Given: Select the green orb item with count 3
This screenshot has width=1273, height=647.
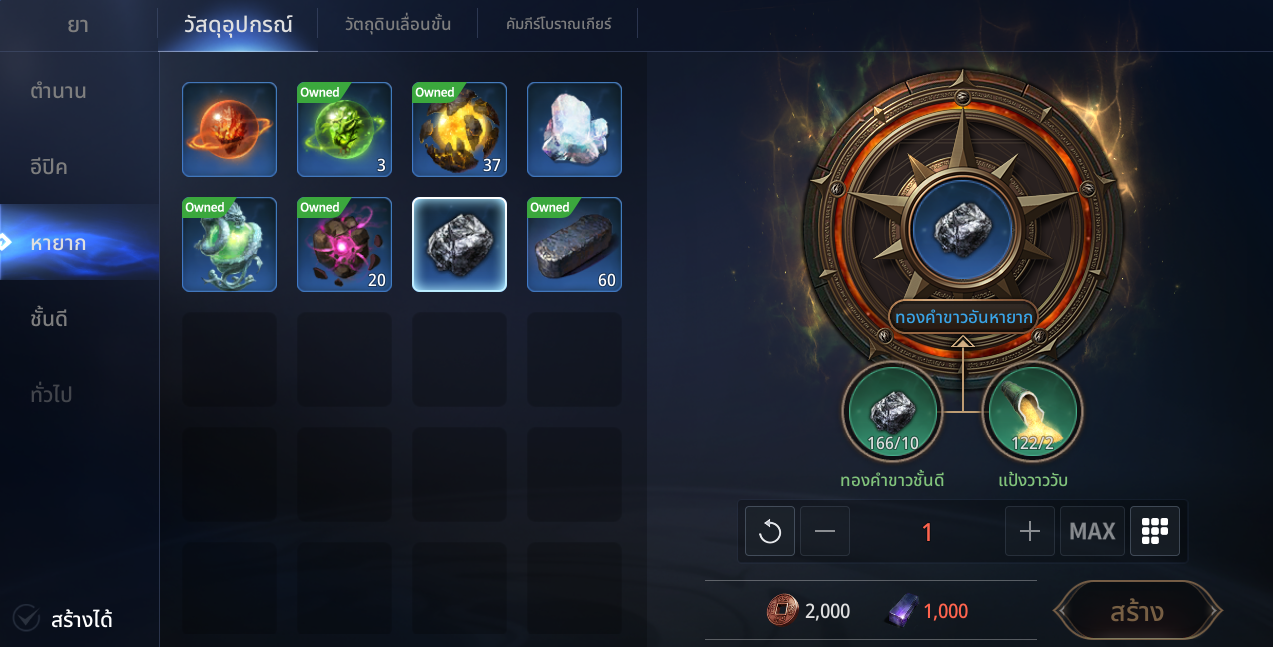Looking at the screenshot, I should tap(344, 129).
